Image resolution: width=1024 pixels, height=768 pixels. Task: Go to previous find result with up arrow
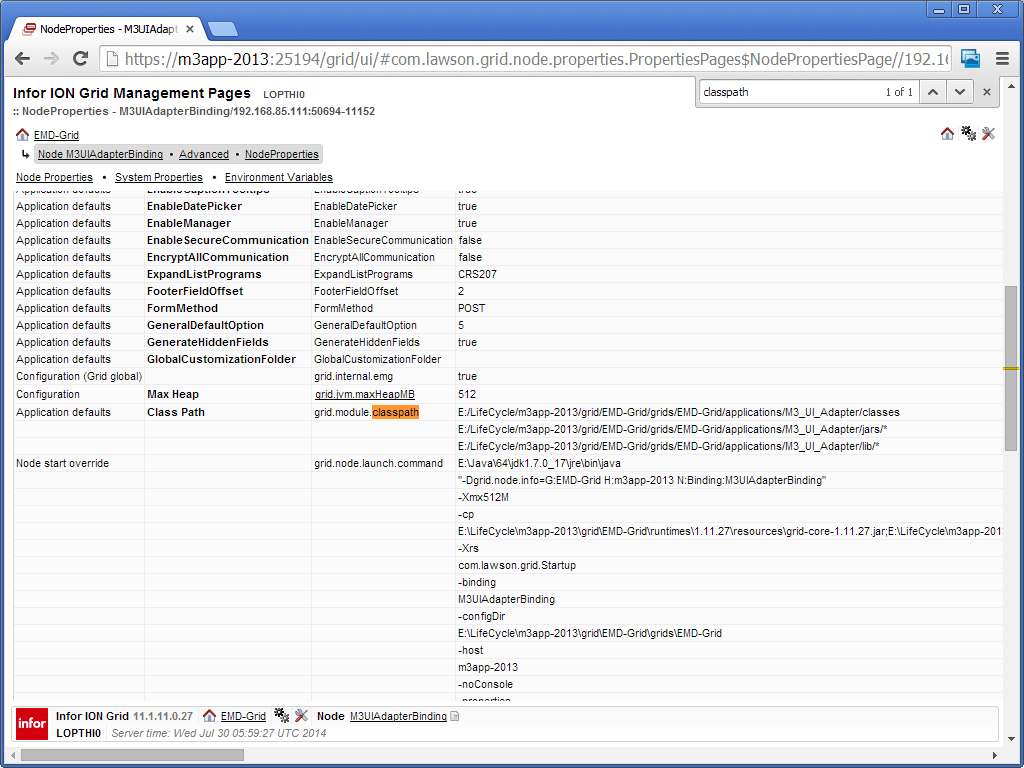coord(932,92)
